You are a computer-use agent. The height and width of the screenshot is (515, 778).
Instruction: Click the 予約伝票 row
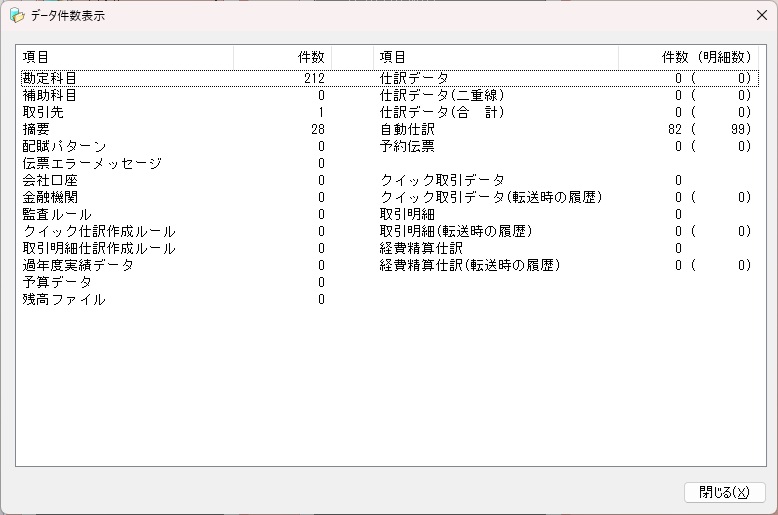pyautogui.click(x=407, y=146)
